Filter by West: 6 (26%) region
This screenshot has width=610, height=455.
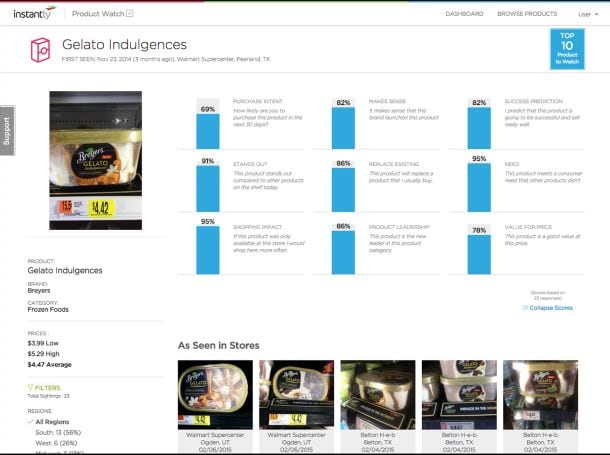(x=56, y=443)
